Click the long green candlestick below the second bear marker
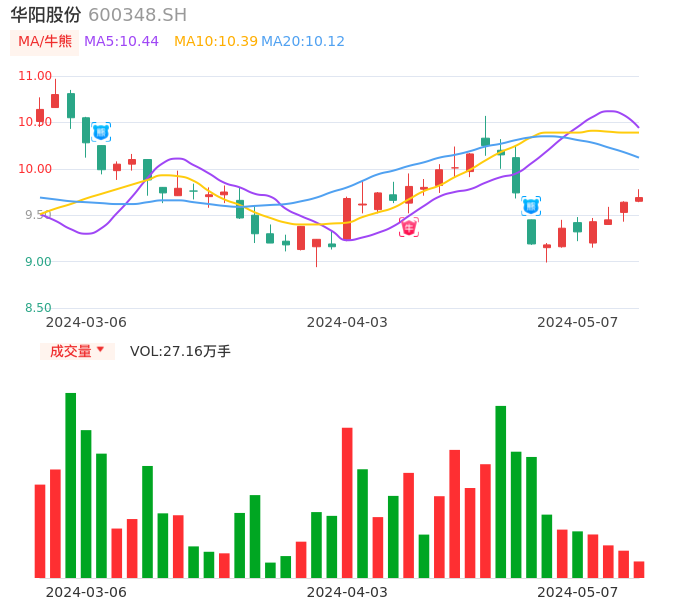686x606 pixels. [x=532, y=231]
